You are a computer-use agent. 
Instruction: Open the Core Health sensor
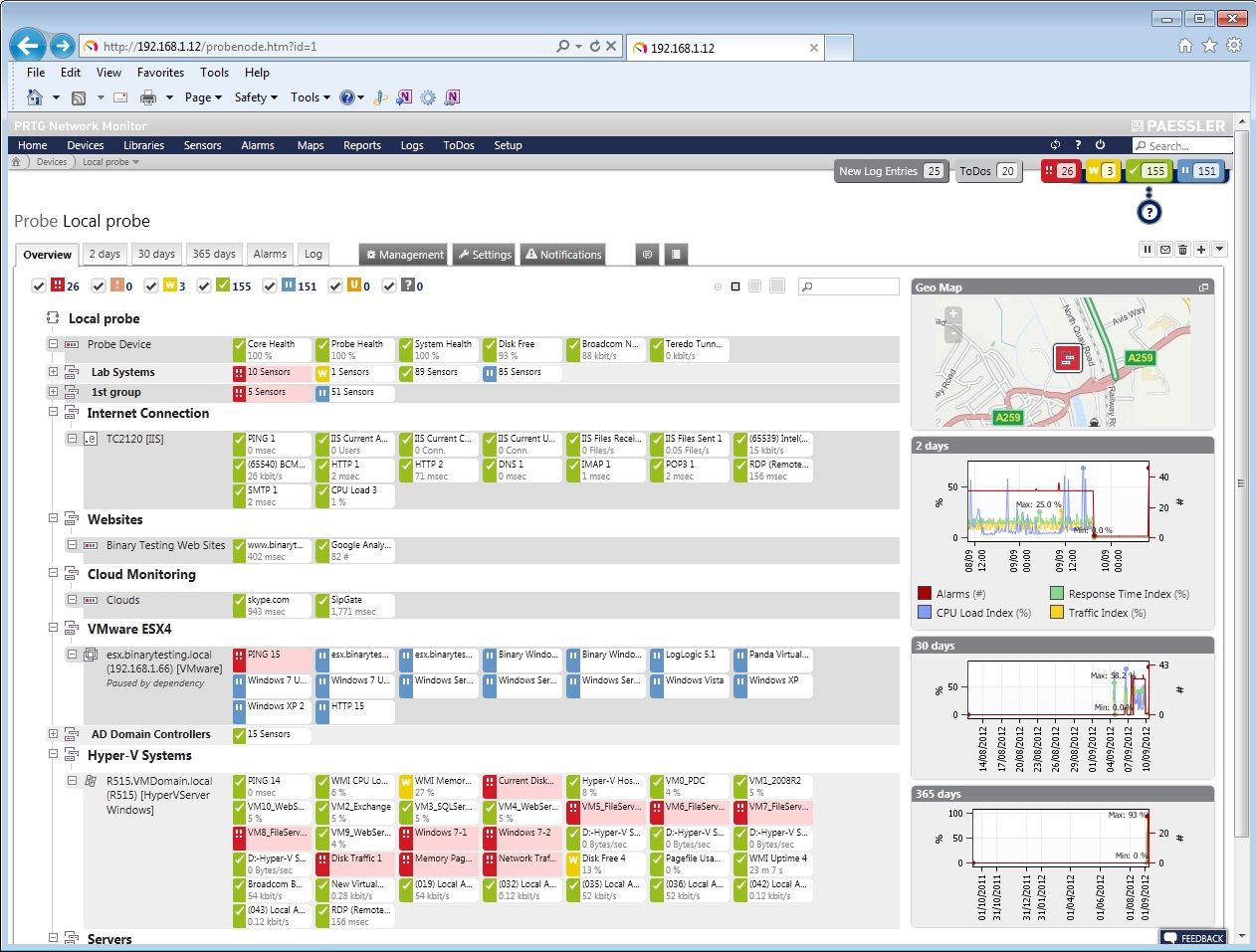272,350
